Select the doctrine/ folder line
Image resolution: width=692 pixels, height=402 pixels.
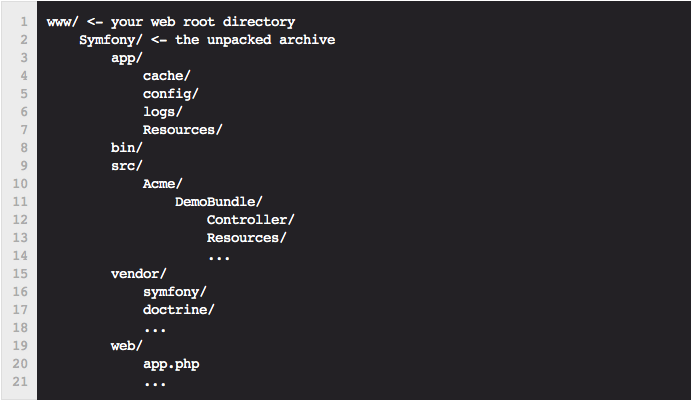178,310
